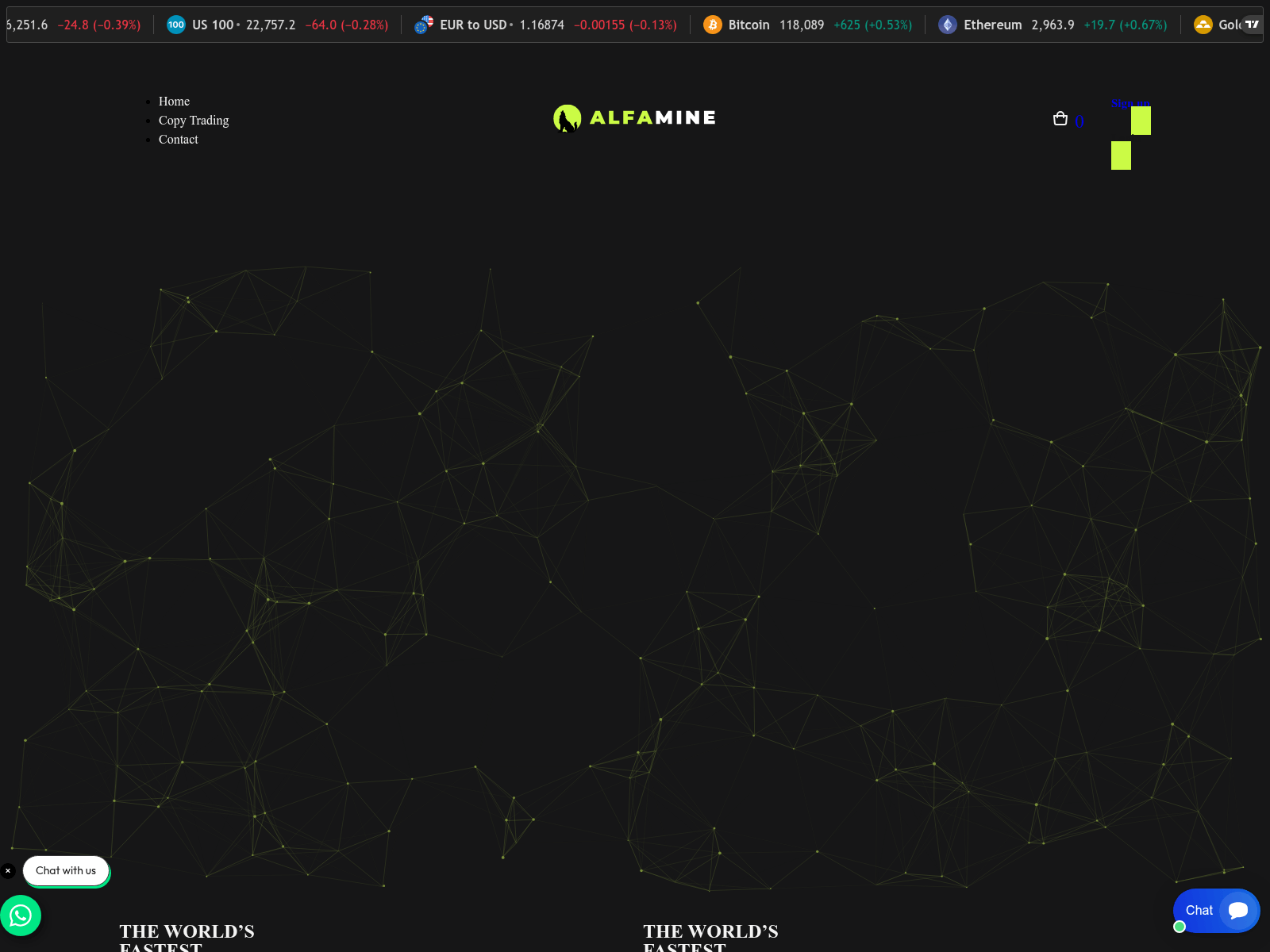The image size is (1270, 952).
Task: Click the Sign up link
Action: pyautogui.click(x=1130, y=103)
